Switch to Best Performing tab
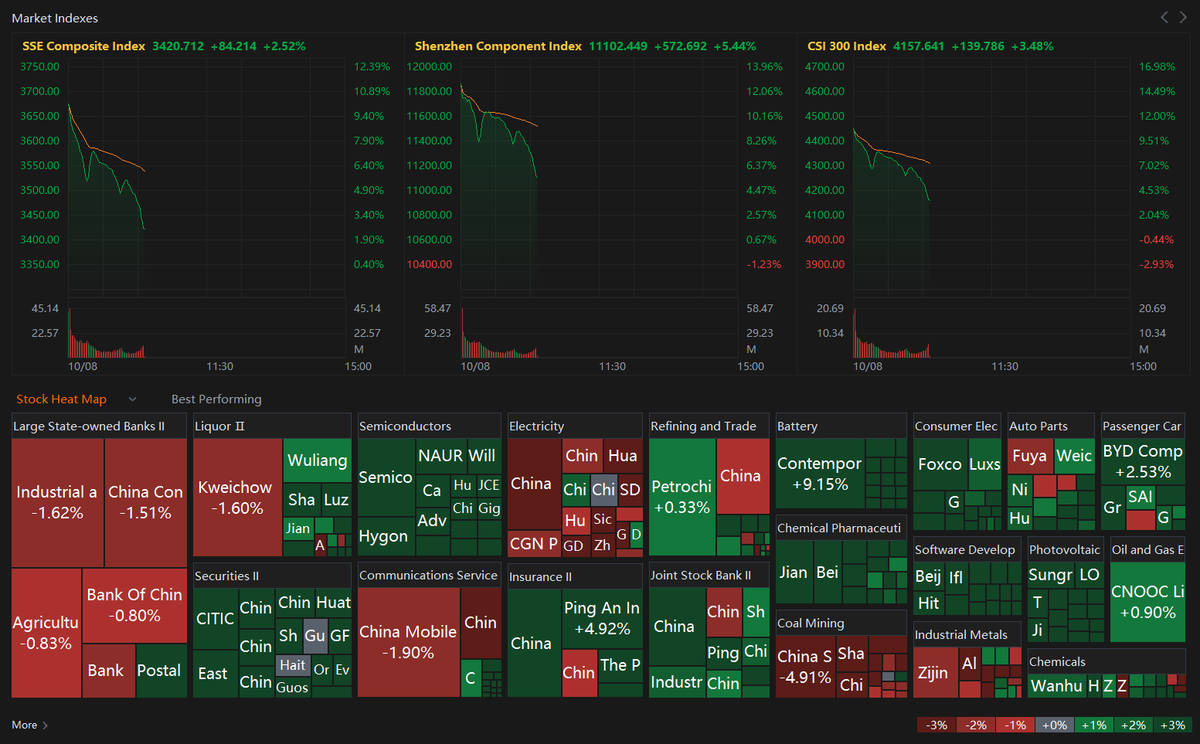Screen dimensions: 1200x744 click(216, 399)
